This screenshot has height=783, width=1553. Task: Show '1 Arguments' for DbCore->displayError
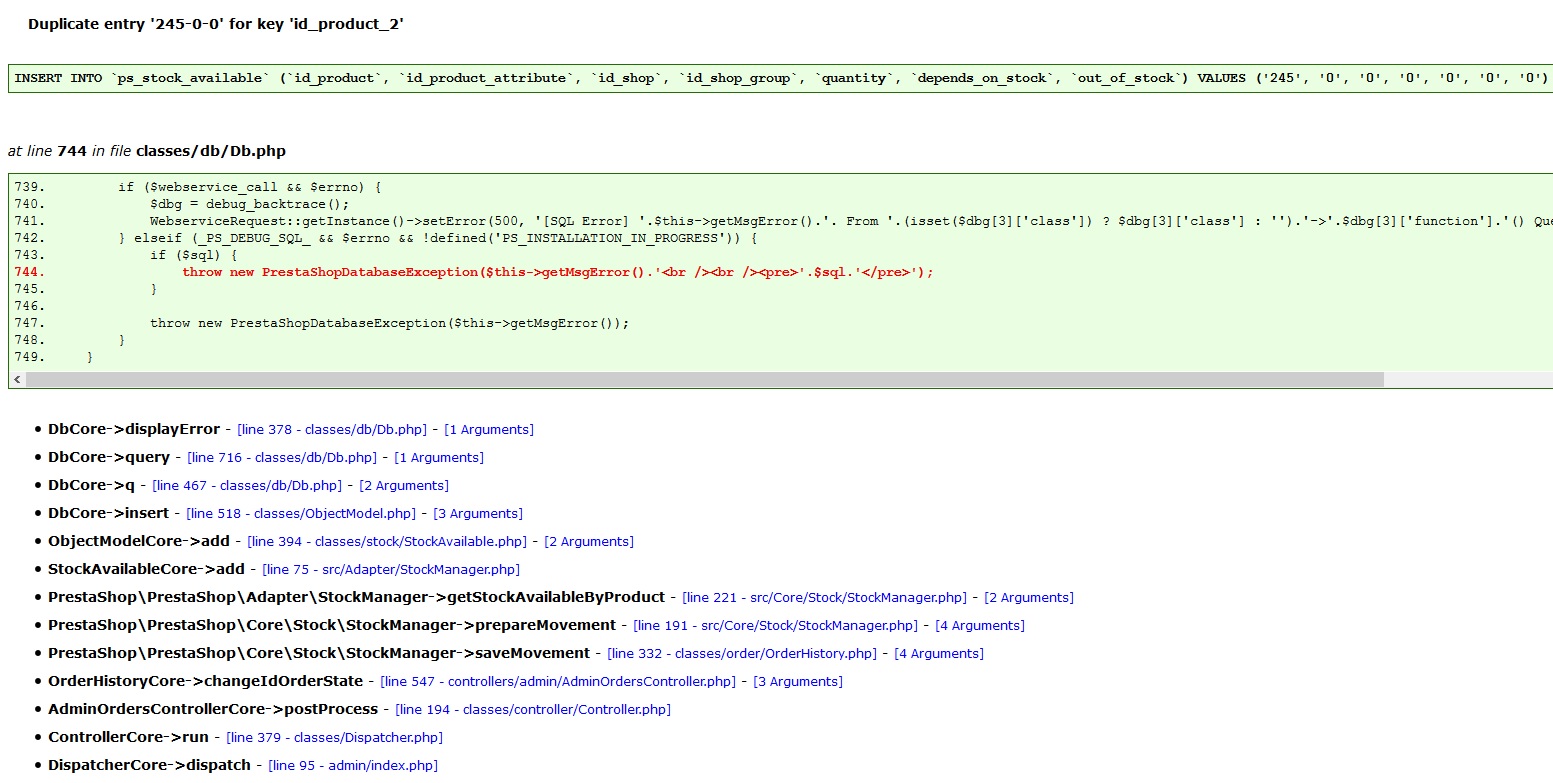tap(489, 429)
